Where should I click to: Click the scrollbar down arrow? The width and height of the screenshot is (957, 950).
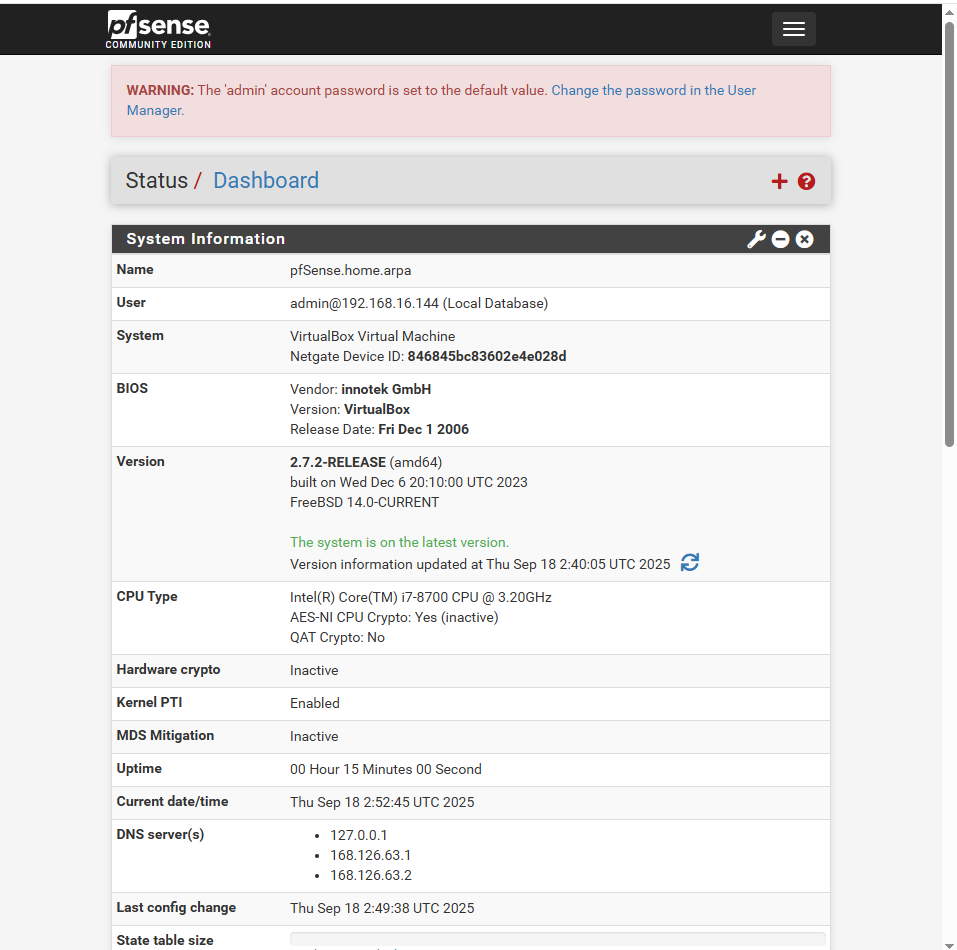pyautogui.click(x=949, y=945)
